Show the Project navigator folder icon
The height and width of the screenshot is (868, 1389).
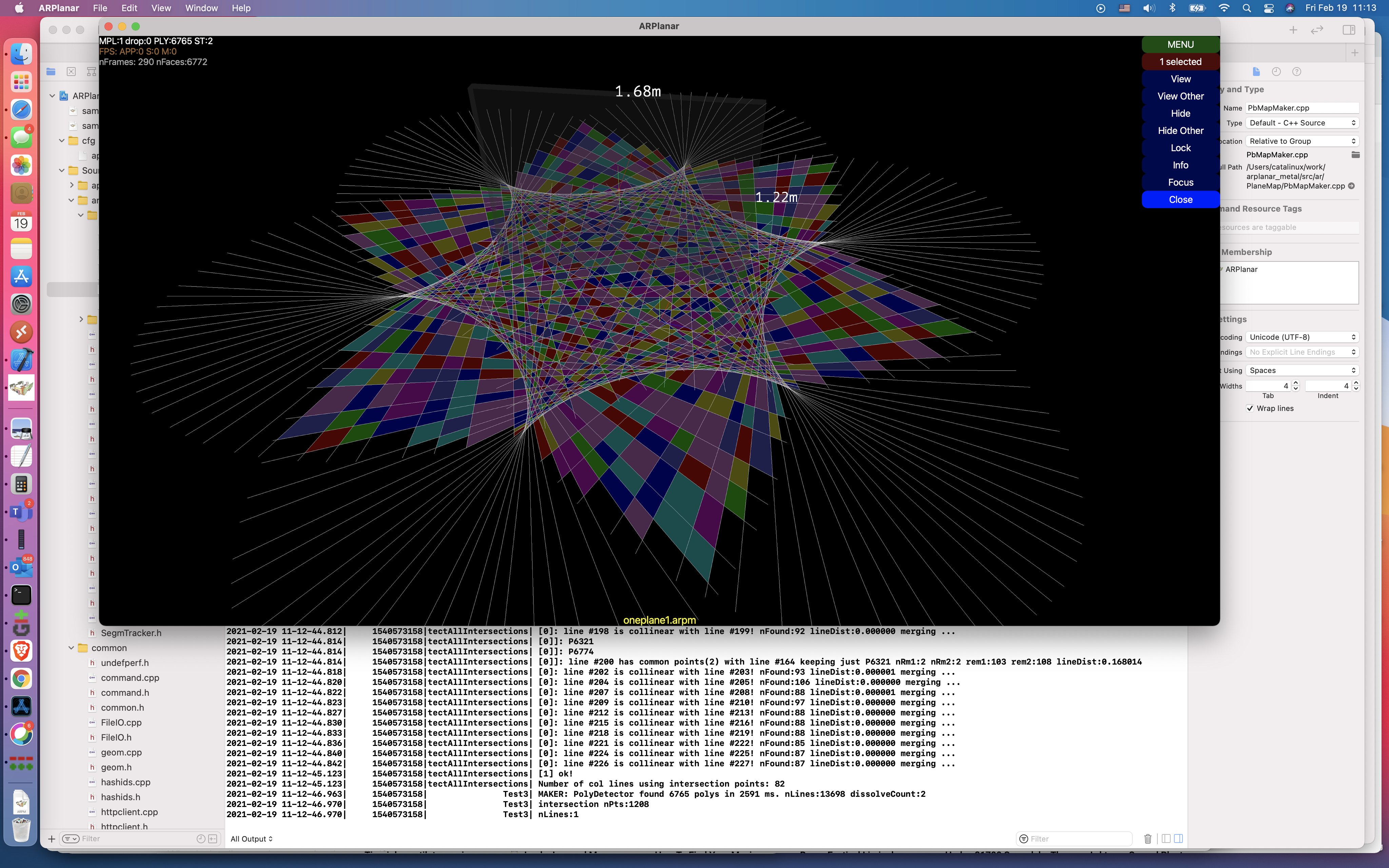pyautogui.click(x=51, y=71)
